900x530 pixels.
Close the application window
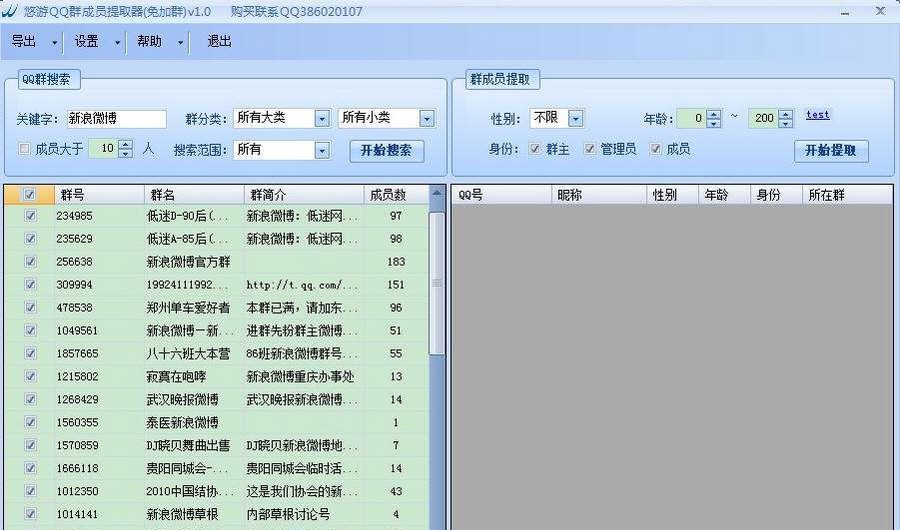[880, 11]
